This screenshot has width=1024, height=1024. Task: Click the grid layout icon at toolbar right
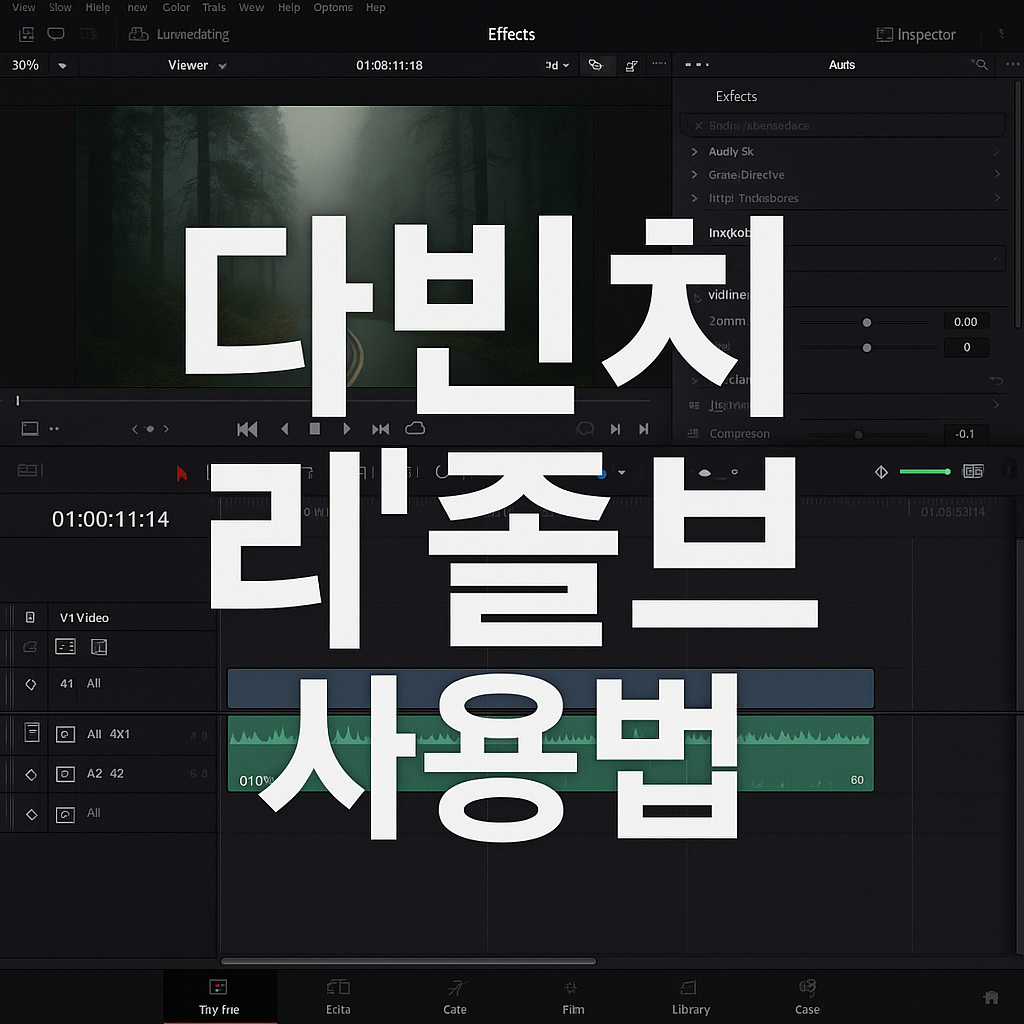click(x=973, y=472)
